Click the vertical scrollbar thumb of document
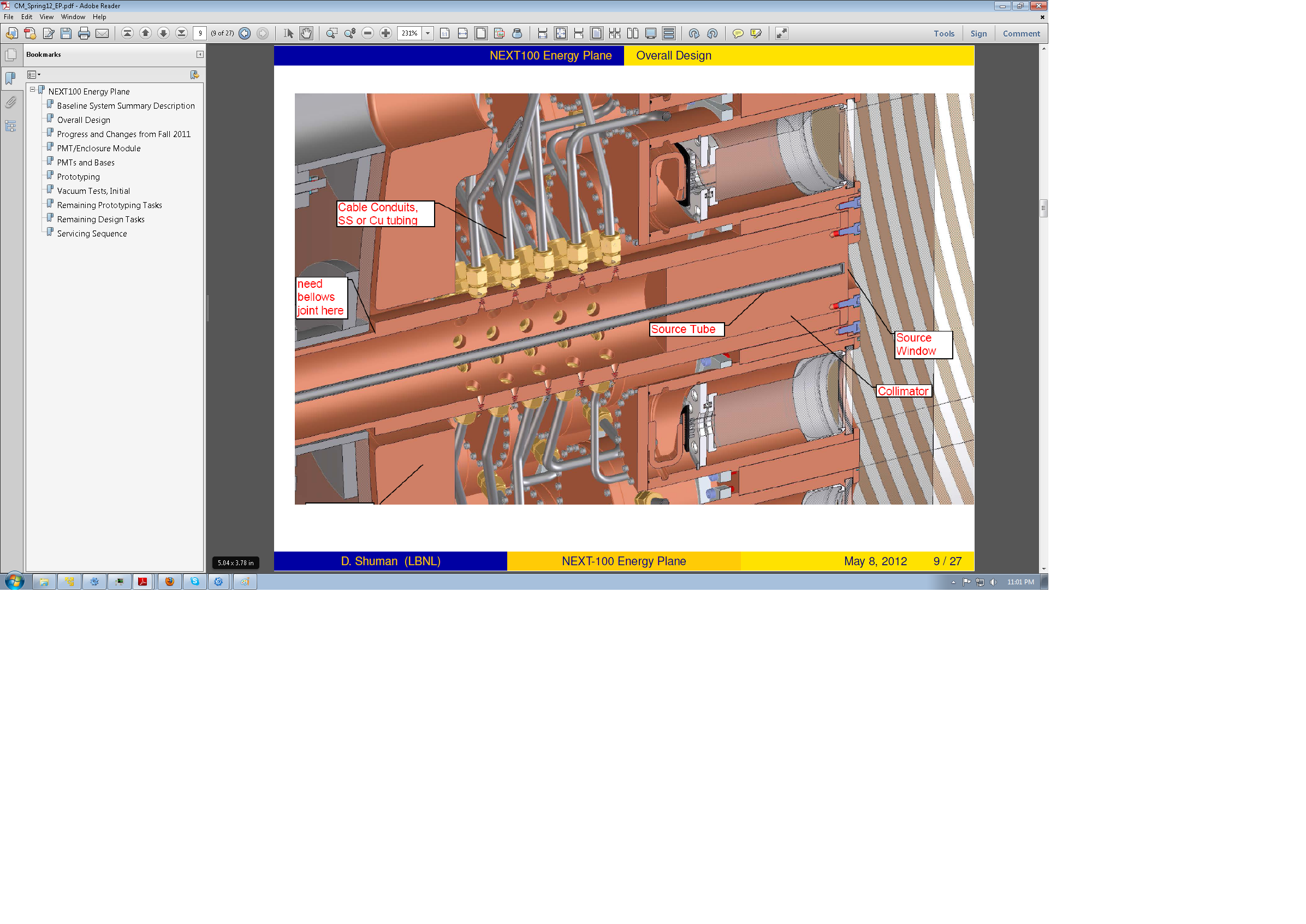 point(1043,208)
